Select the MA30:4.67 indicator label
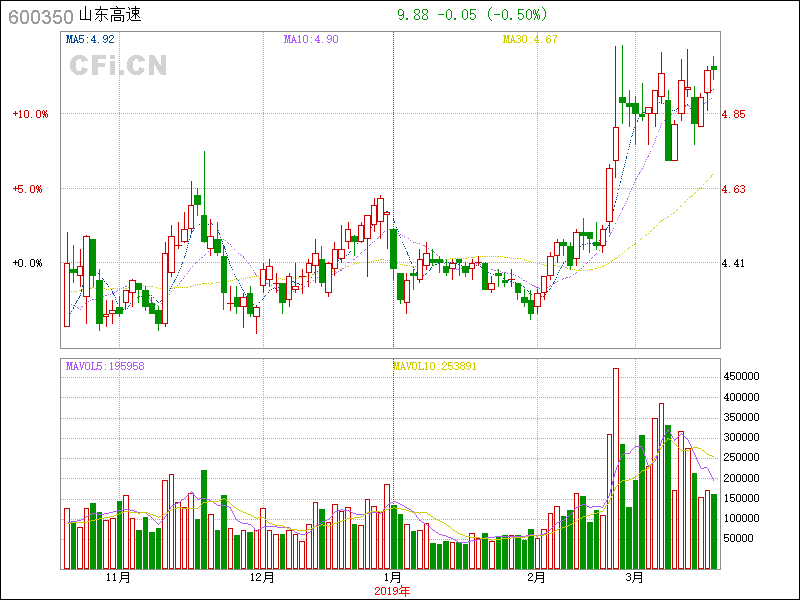The height and width of the screenshot is (600, 800). [529, 40]
